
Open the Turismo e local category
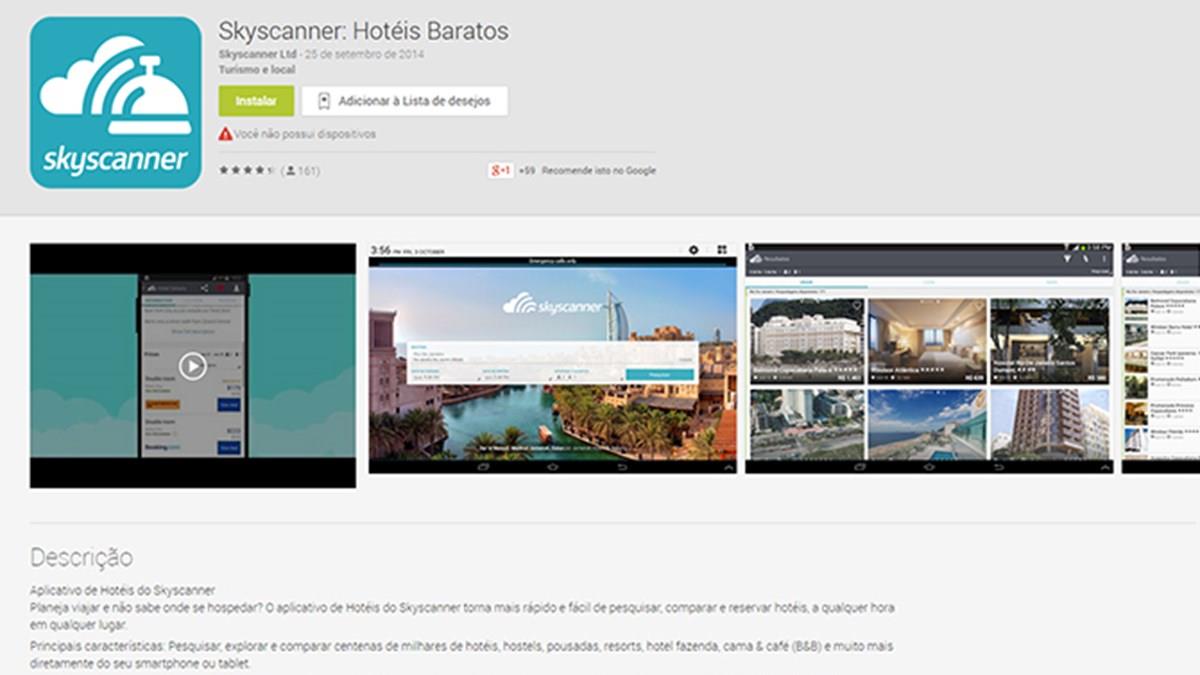click(257, 70)
